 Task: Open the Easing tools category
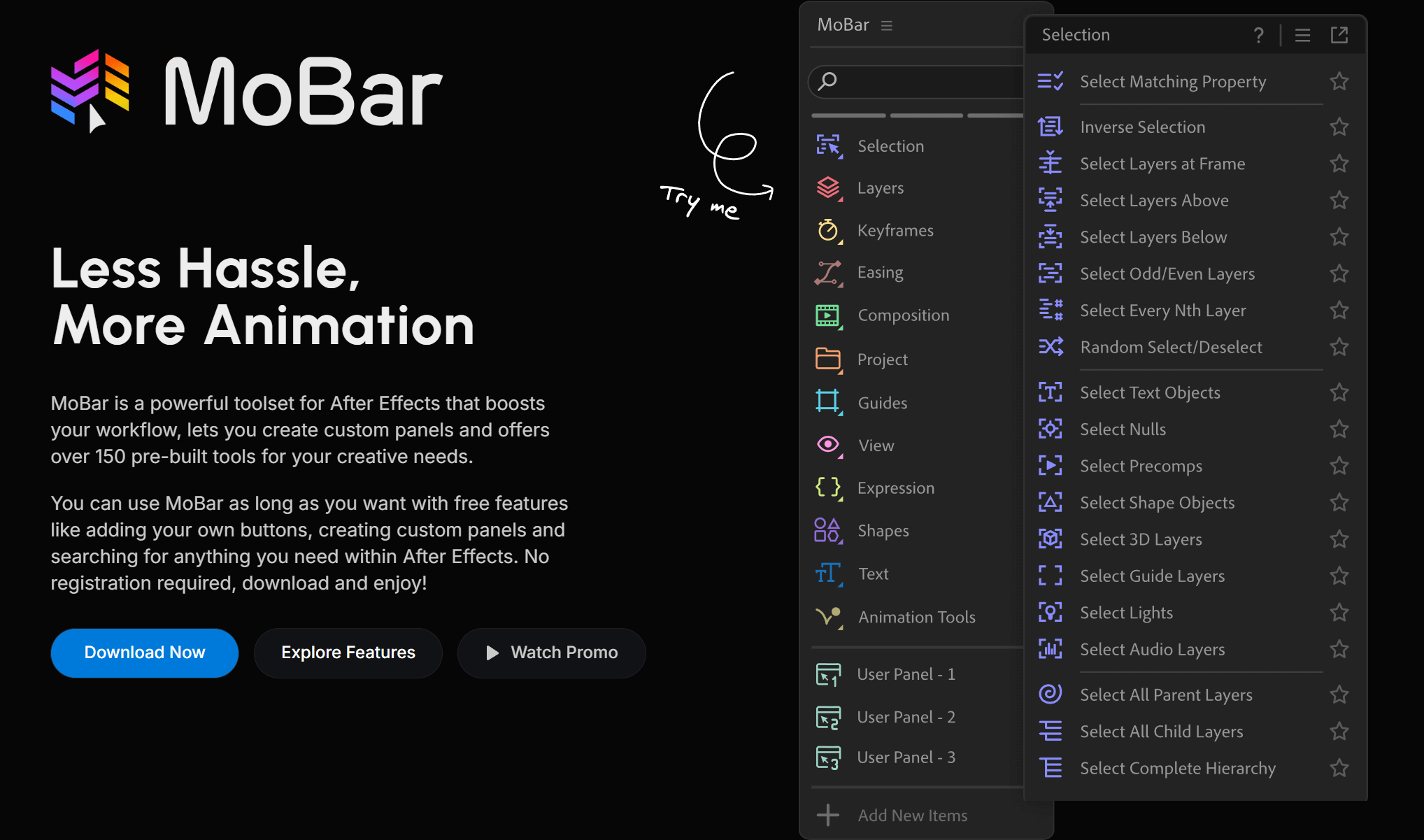coord(880,272)
